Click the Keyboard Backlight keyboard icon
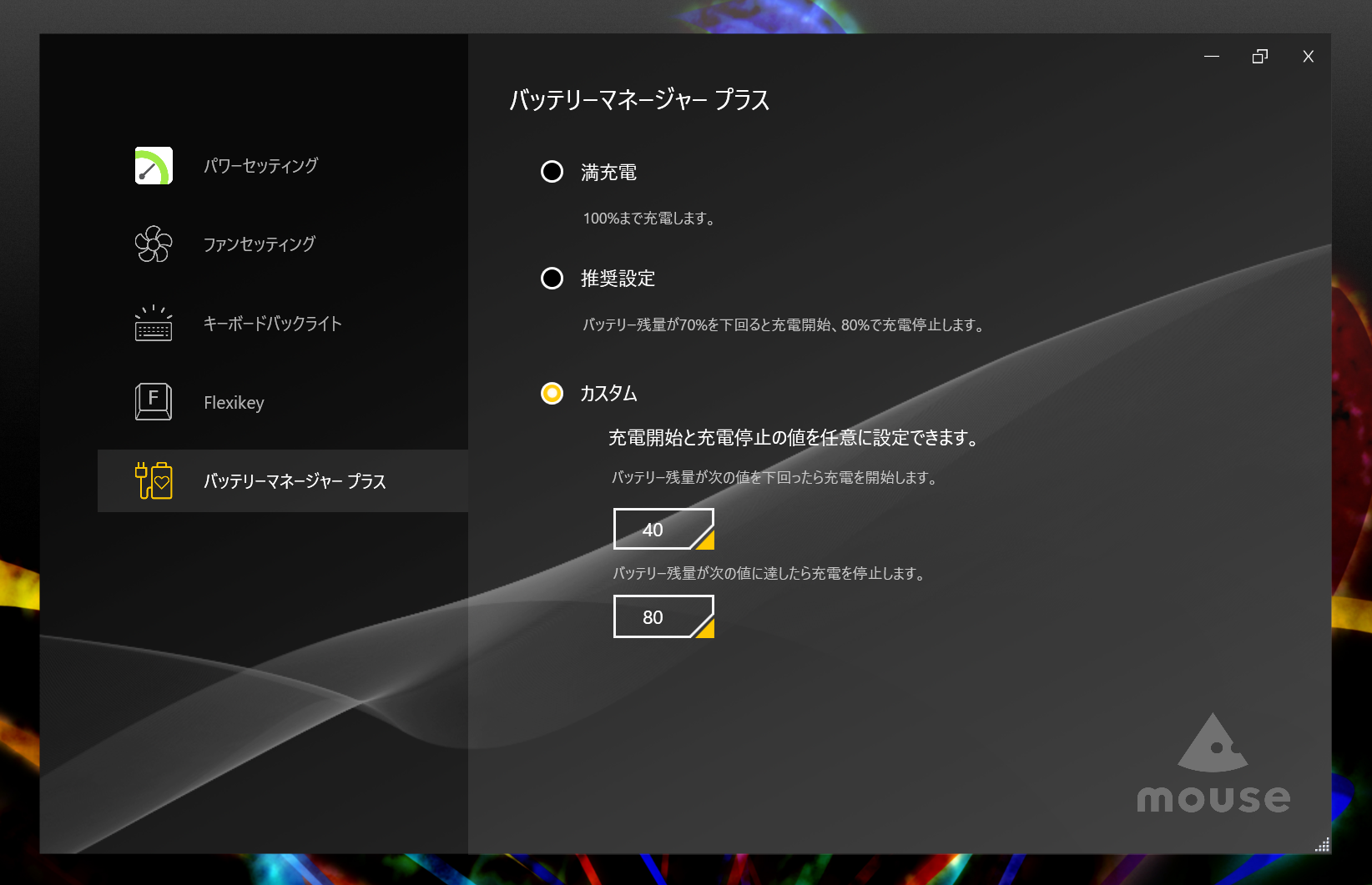This screenshot has width=1372, height=885. coord(154,323)
